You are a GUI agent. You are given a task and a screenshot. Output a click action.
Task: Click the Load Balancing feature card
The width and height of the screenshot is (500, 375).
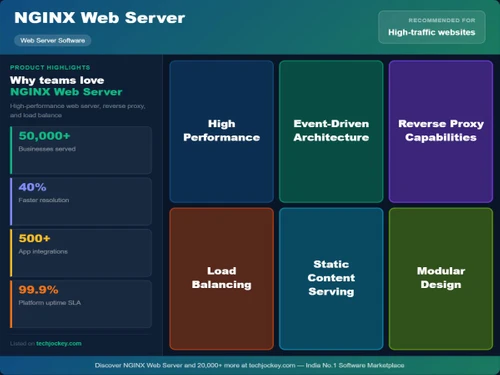tap(222, 279)
